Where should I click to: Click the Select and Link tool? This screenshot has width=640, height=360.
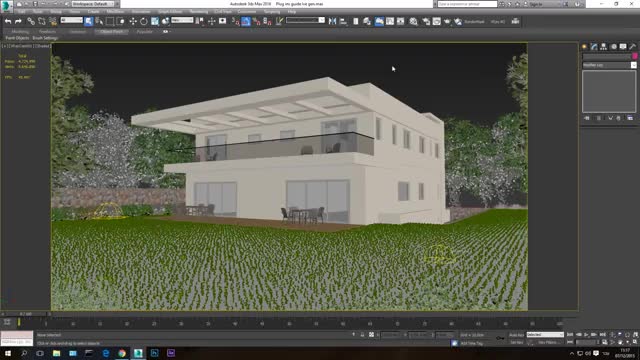31,21
